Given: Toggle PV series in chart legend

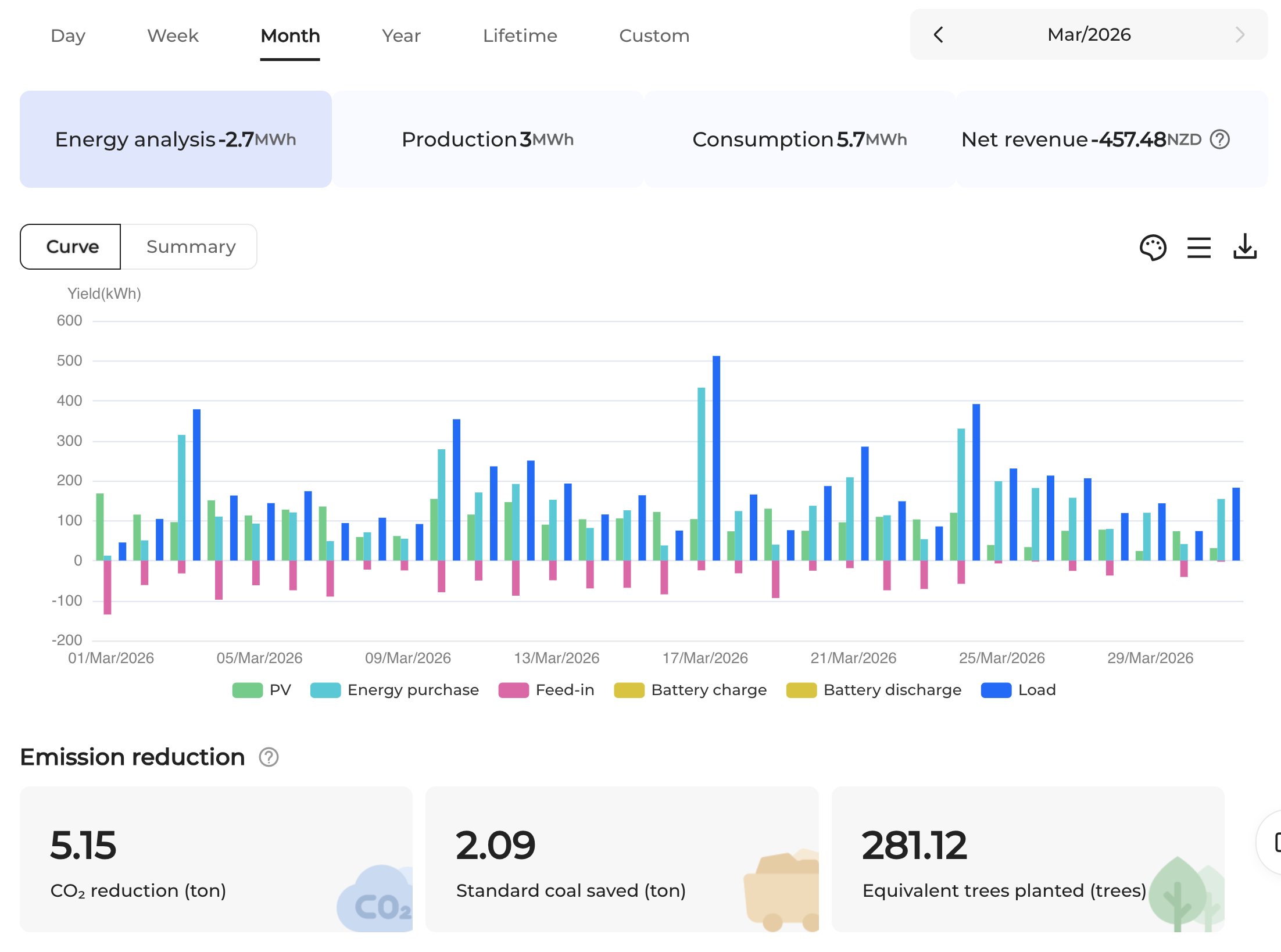Looking at the screenshot, I should click(x=262, y=690).
